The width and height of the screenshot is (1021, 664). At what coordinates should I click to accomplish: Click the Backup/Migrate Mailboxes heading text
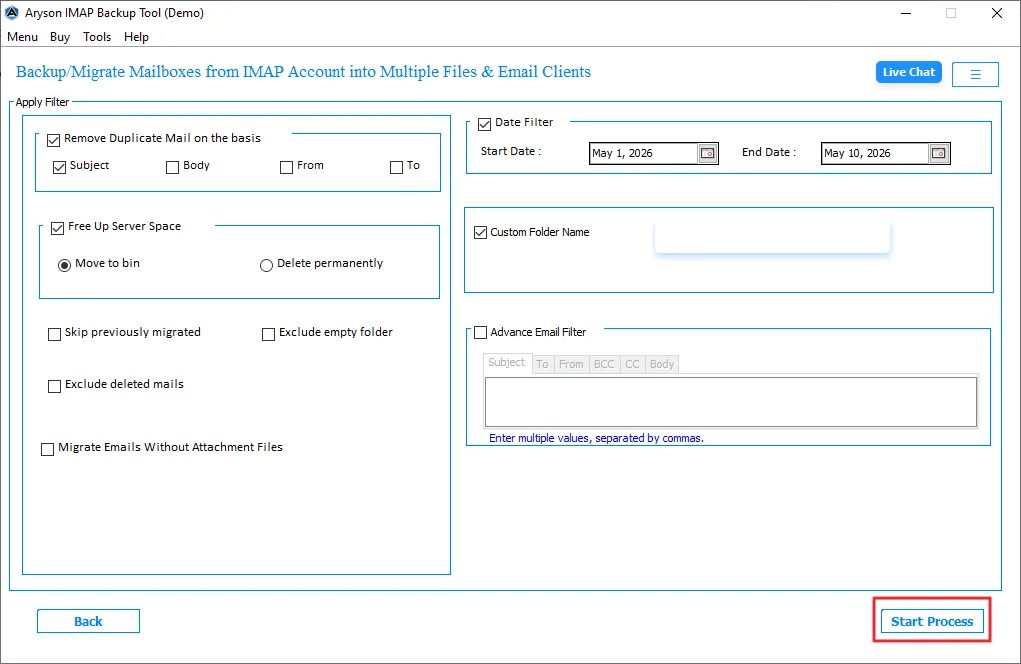point(303,72)
